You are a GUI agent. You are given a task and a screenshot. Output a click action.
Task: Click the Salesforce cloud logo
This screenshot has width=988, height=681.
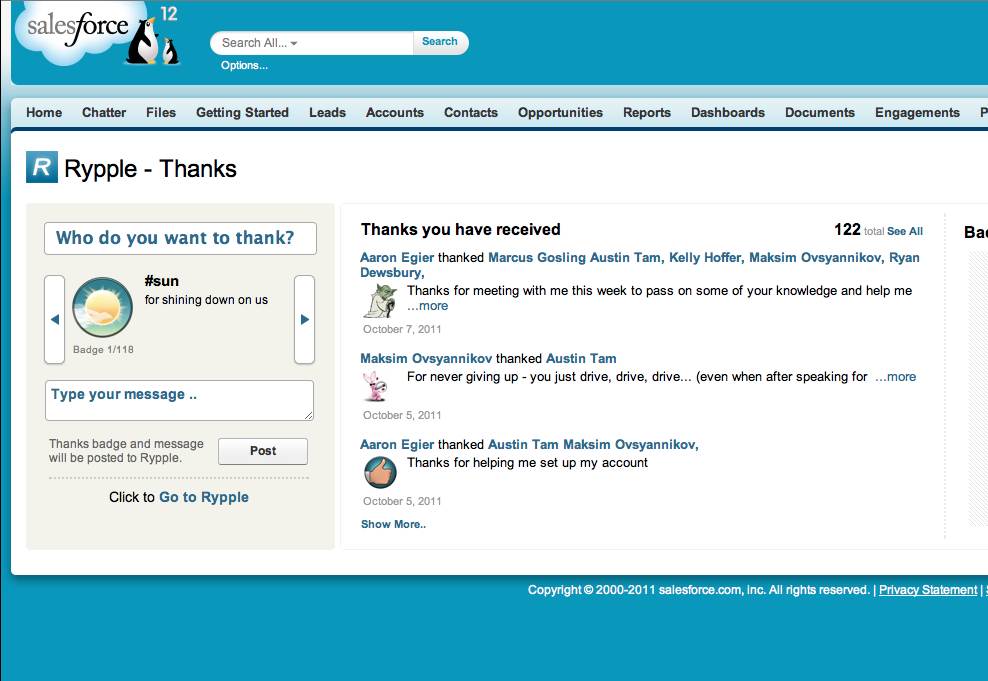tap(79, 31)
